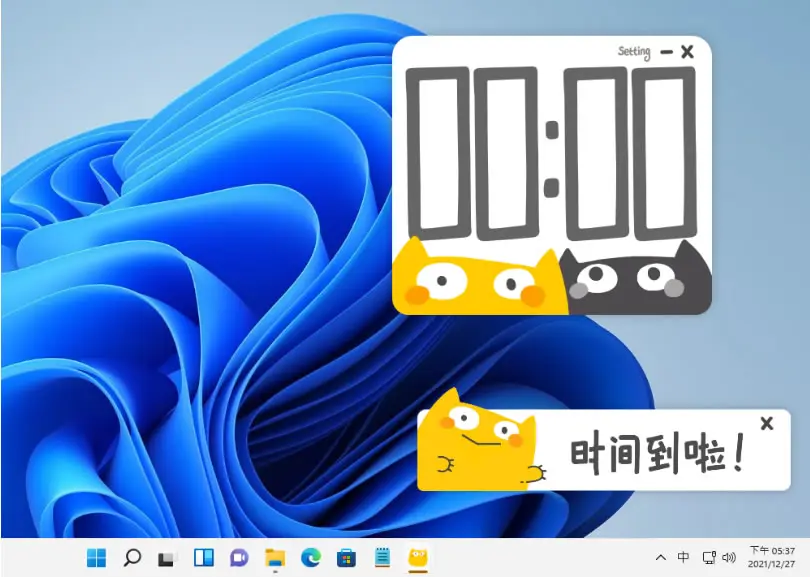The width and height of the screenshot is (810, 577).
Task: Open taskbar Search magnifier
Action: (132, 557)
